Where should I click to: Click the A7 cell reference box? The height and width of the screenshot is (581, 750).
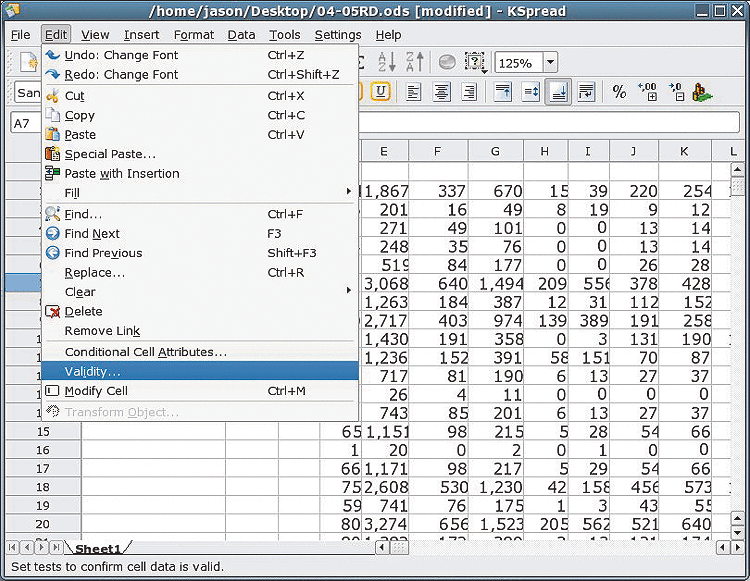pos(25,123)
